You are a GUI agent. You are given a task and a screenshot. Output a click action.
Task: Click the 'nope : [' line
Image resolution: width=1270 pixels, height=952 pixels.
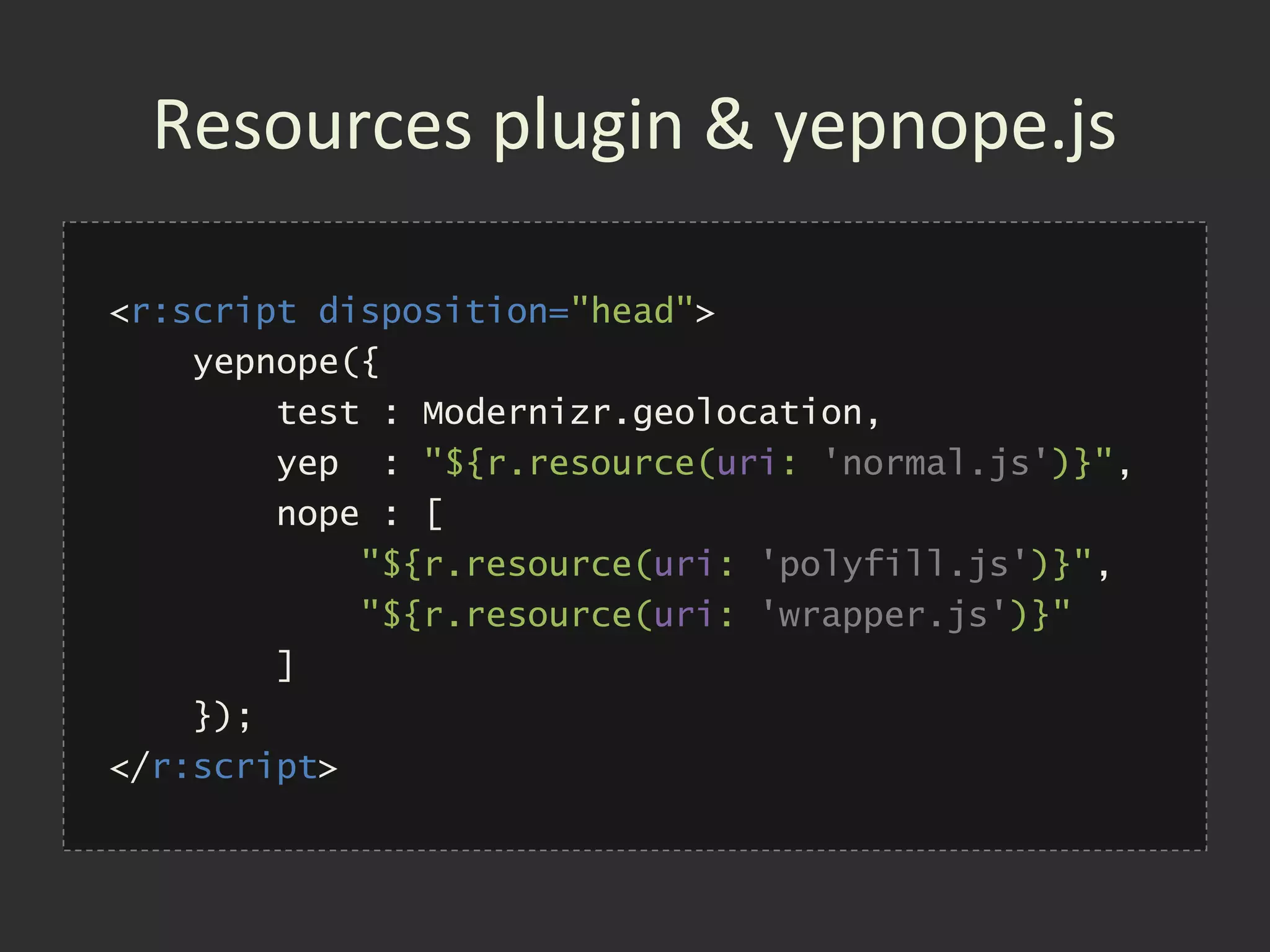[x=360, y=514]
